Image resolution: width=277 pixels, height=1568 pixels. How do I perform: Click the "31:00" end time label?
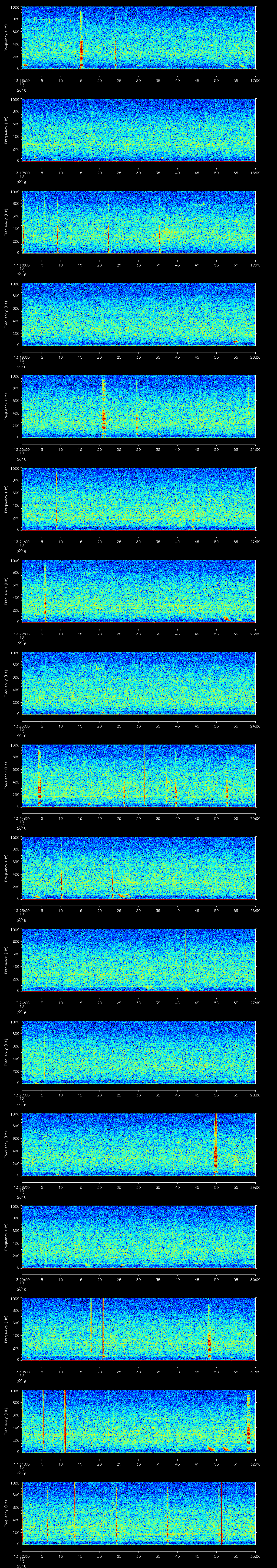coord(256,1371)
